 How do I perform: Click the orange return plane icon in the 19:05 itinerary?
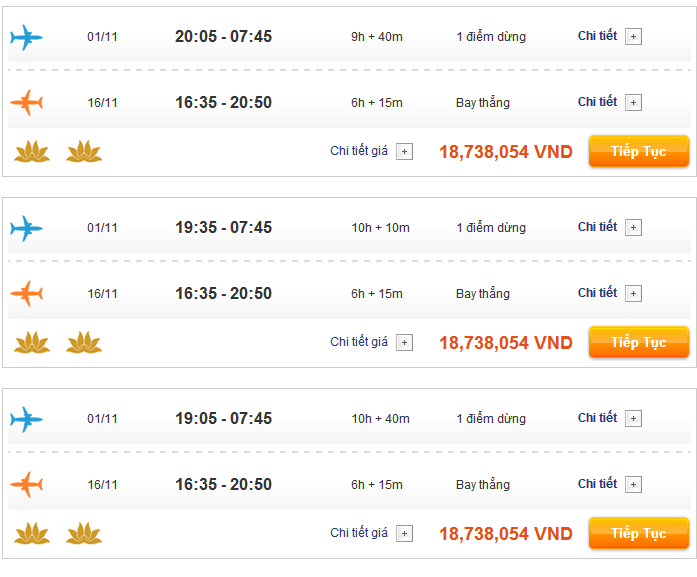[x=26, y=485]
